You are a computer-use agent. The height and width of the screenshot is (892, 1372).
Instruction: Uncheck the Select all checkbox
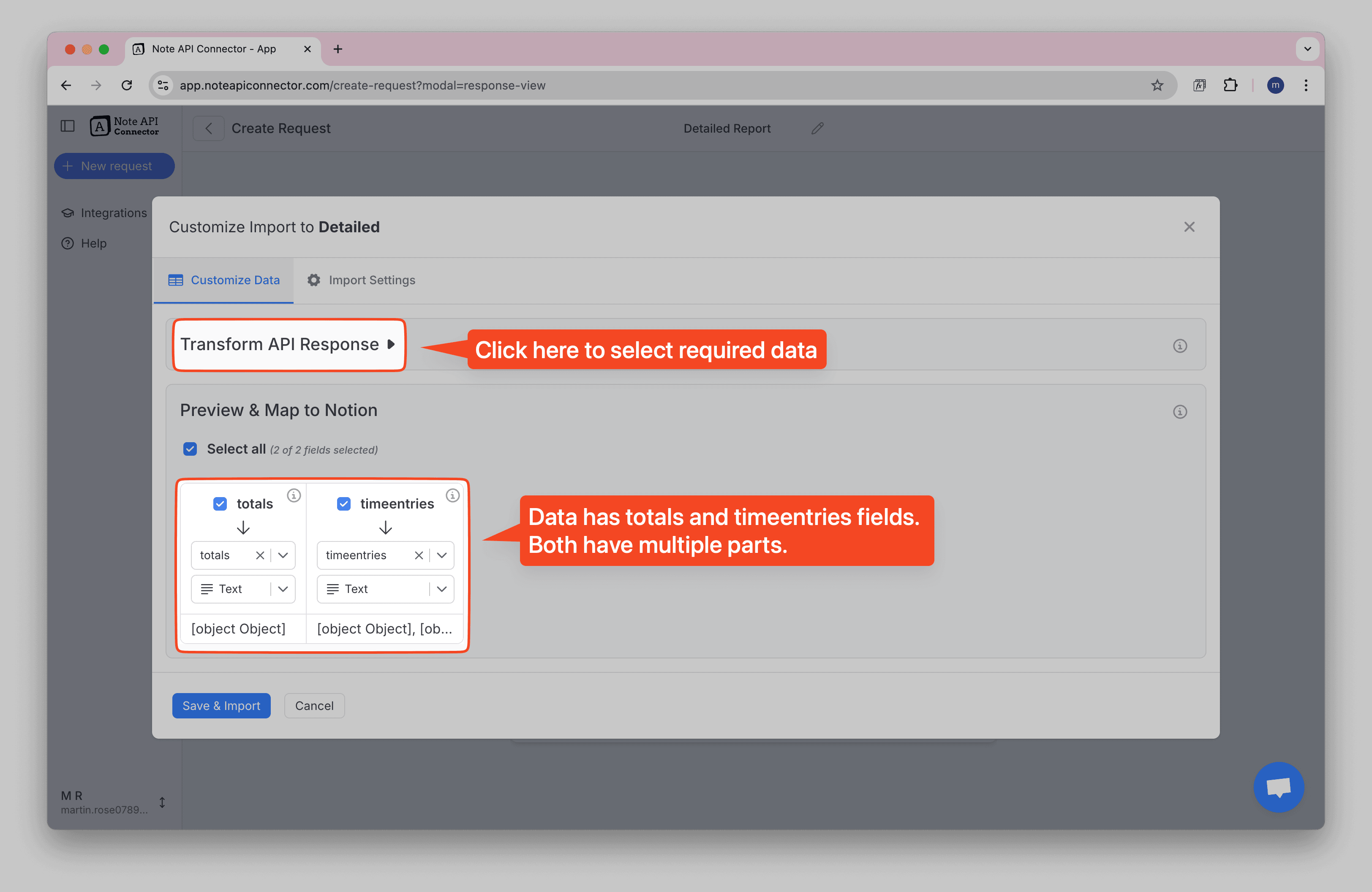(190, 449)
